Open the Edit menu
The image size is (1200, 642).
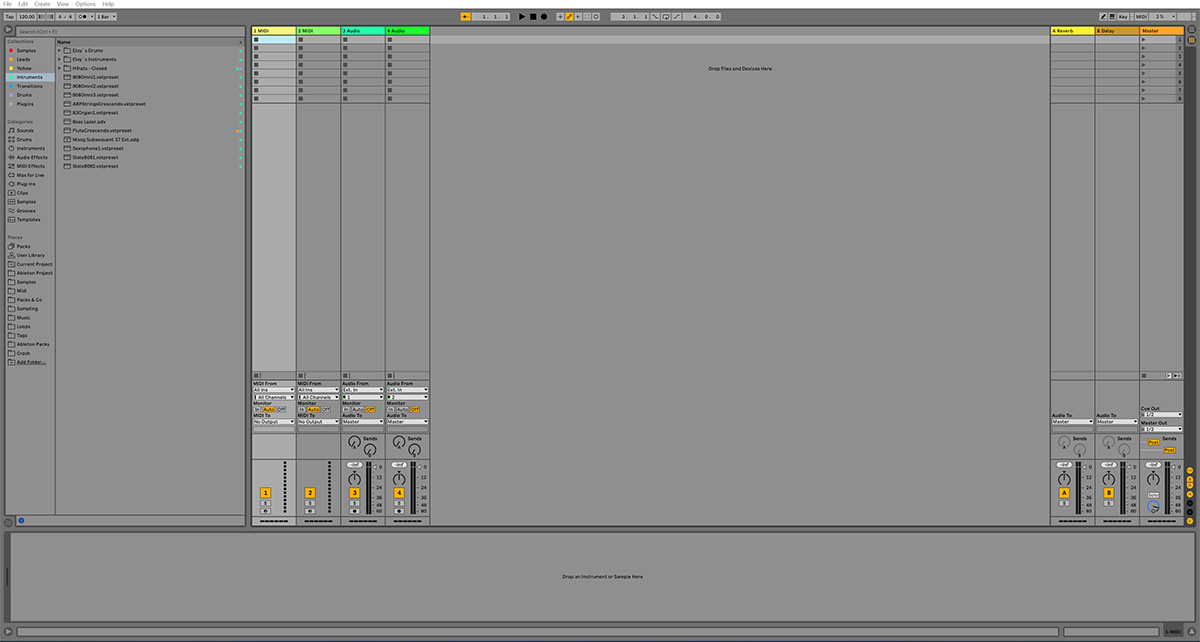click(23, 4)
